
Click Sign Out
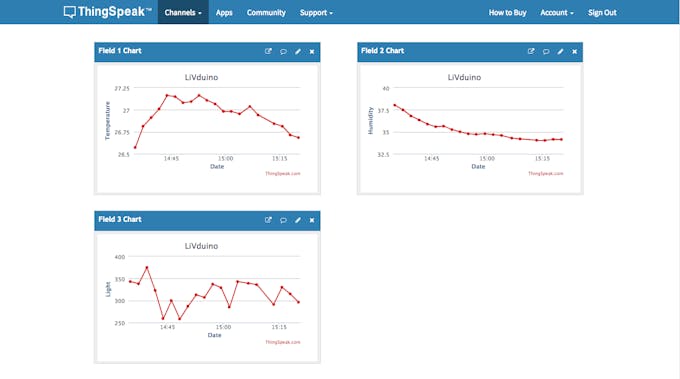[602, 13]
